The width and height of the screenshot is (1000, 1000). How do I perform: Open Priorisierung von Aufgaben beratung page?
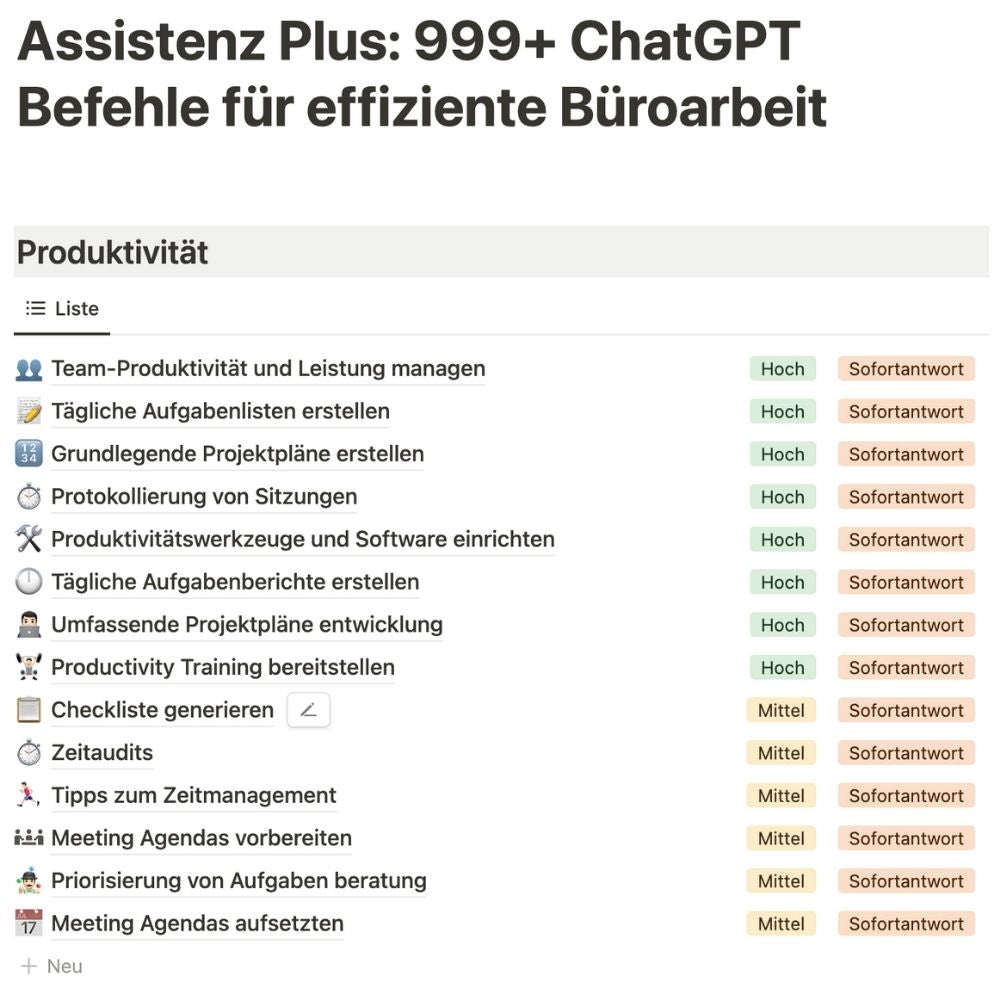pos(239,881)
